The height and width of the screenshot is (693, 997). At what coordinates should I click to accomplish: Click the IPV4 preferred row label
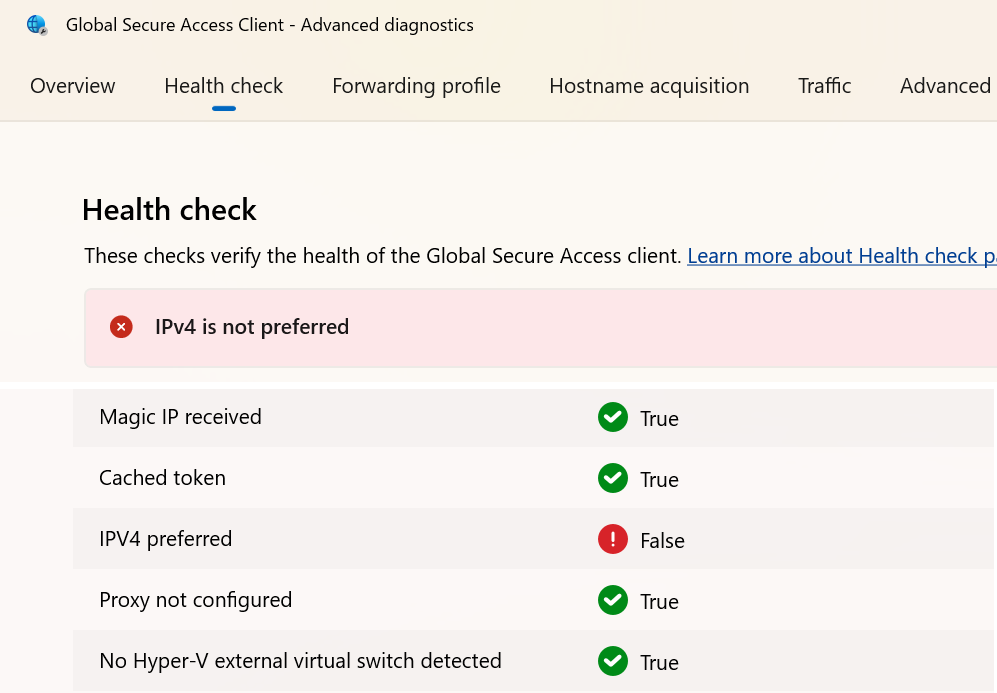coord(166,539)
